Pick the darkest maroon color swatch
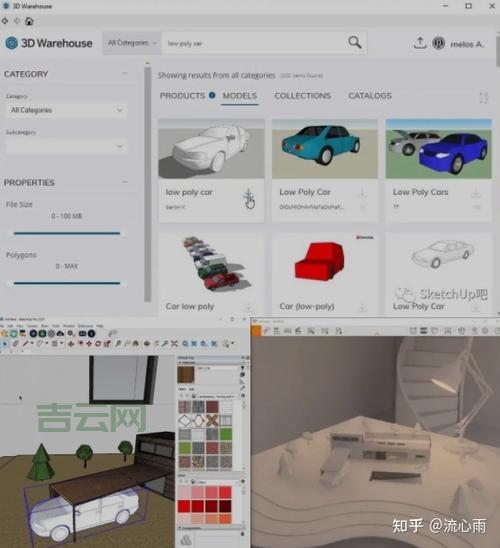 point(225,506)
